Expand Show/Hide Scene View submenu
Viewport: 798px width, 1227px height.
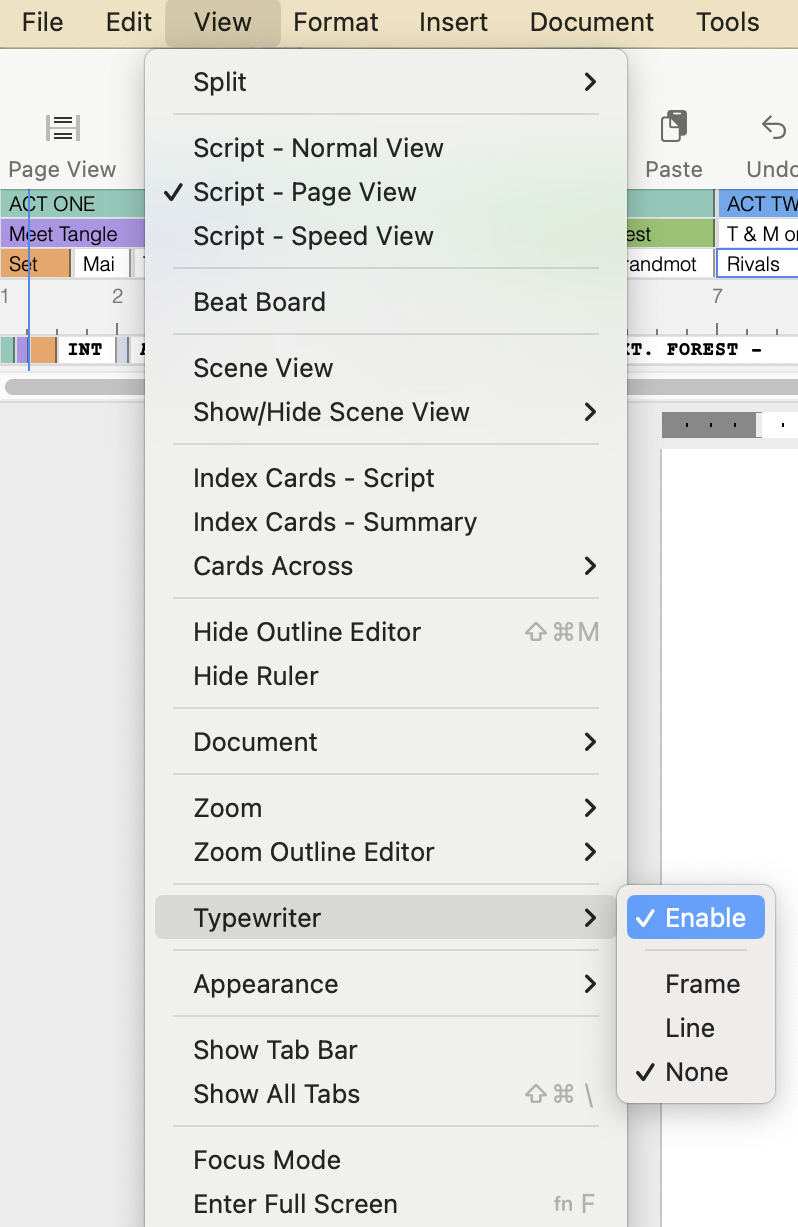click(x=386, y=412)
